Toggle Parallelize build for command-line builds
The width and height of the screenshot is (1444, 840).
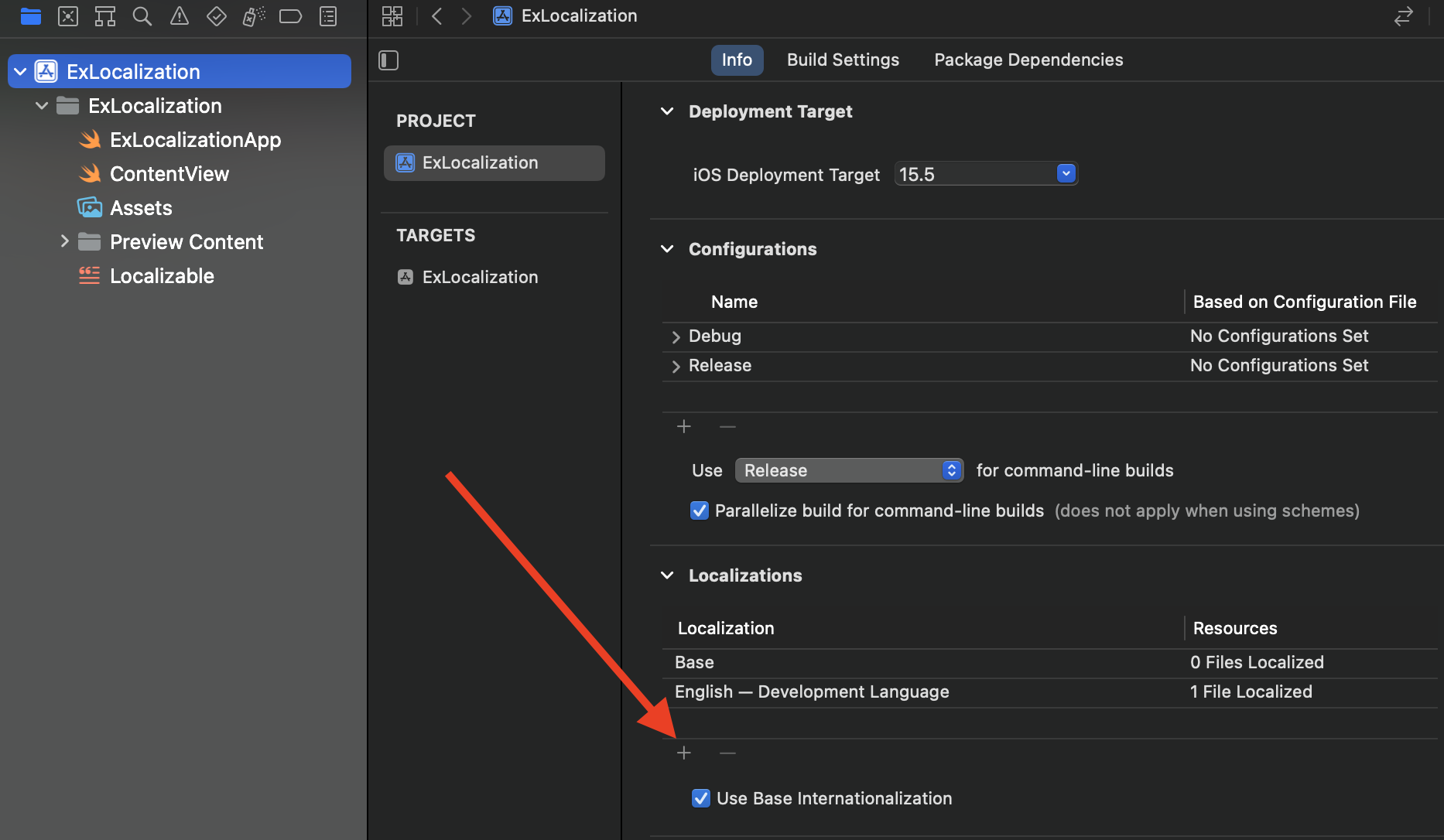tap(699, 510)
